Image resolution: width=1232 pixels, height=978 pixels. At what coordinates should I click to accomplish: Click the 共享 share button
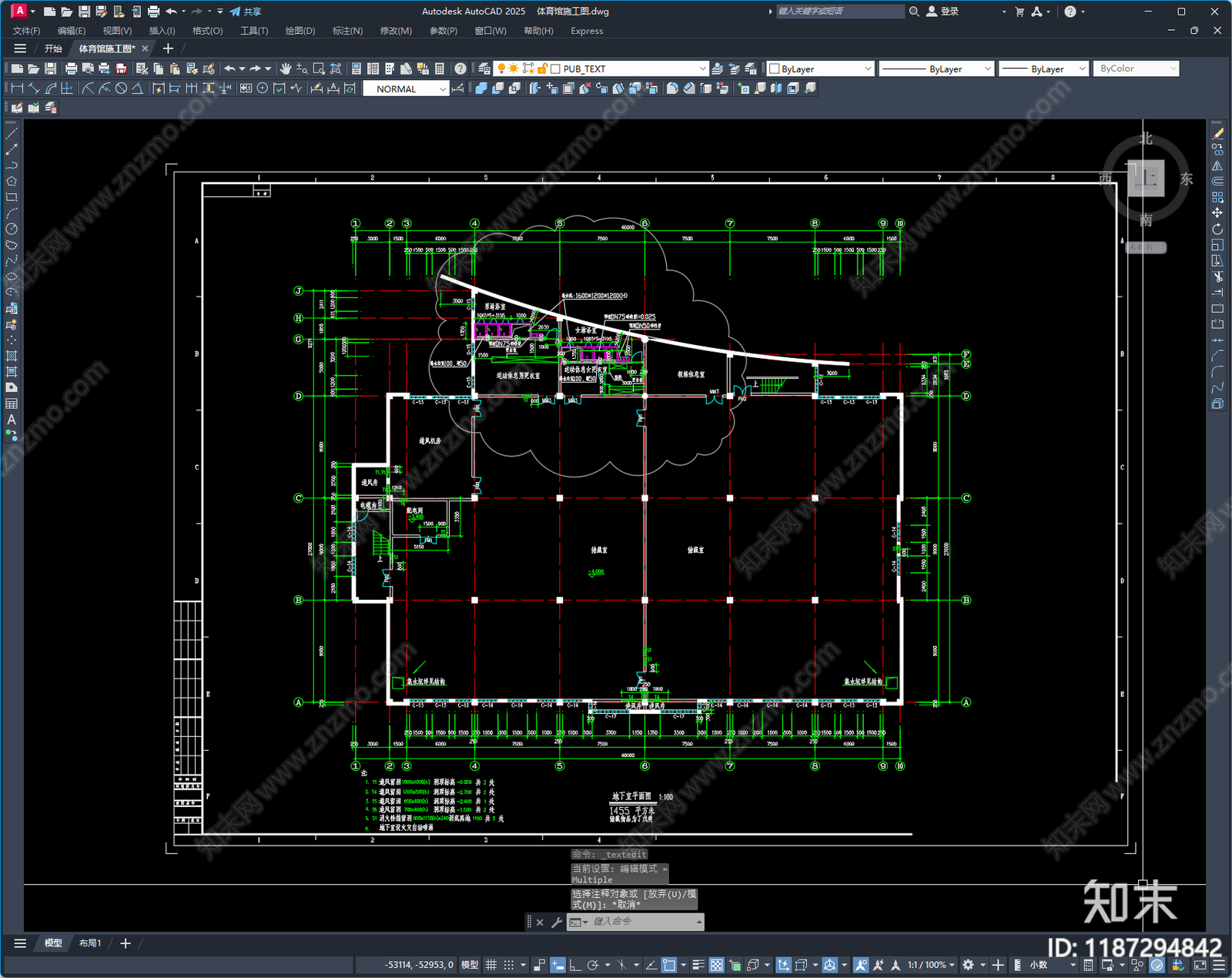[x=246, y=12]
